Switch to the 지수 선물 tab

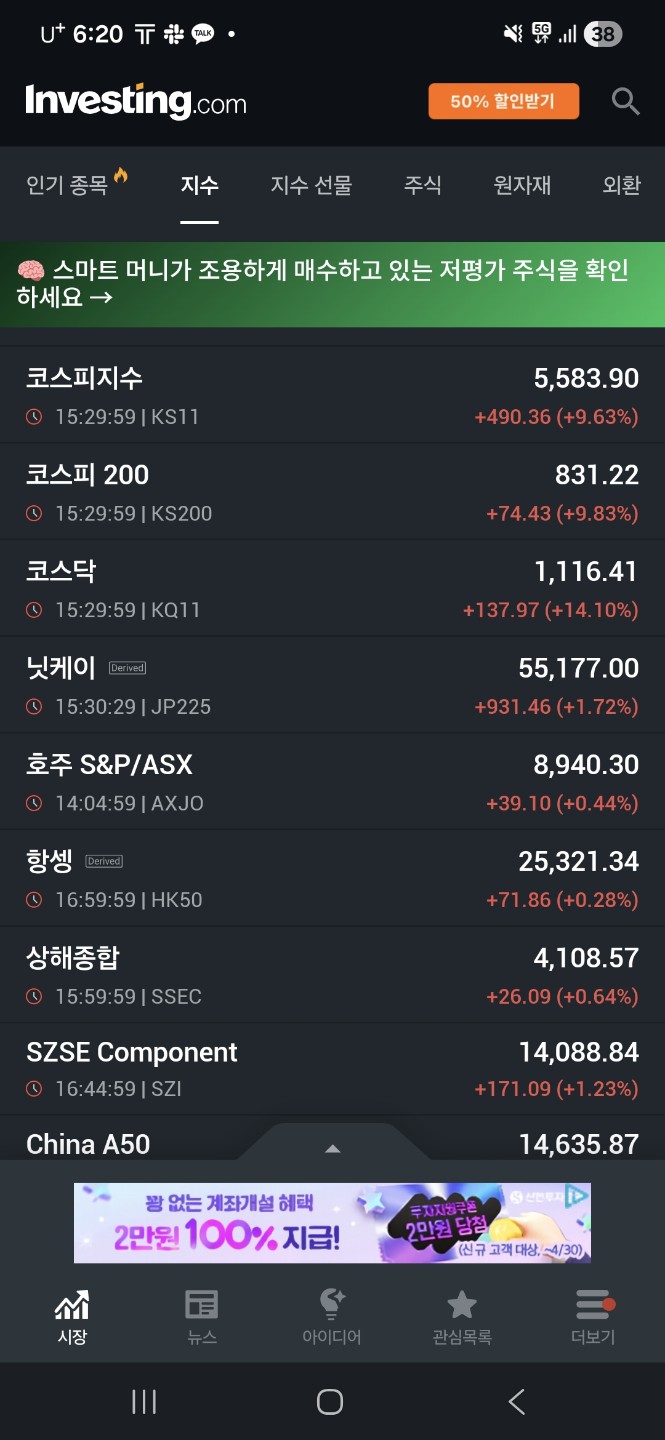point(311,185)
